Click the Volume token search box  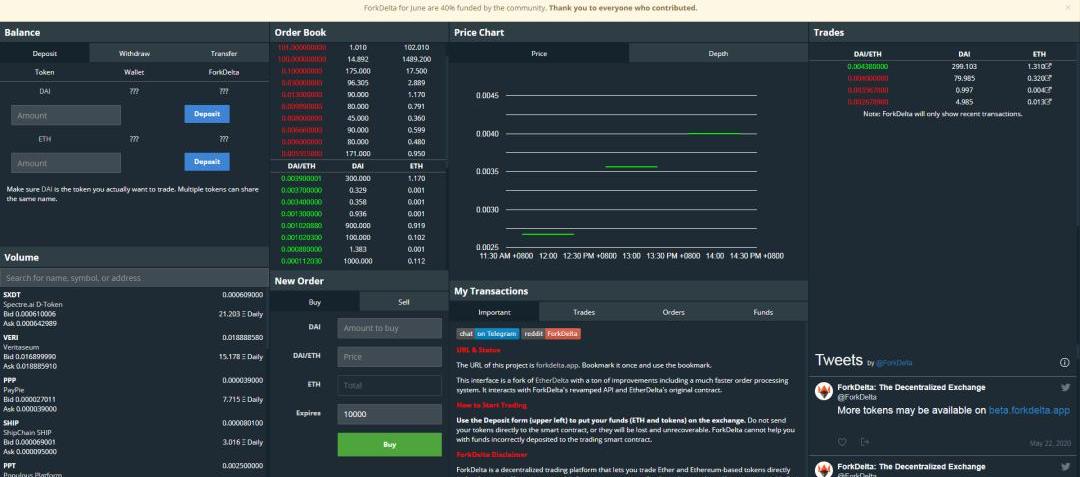[x=134, y=277]
